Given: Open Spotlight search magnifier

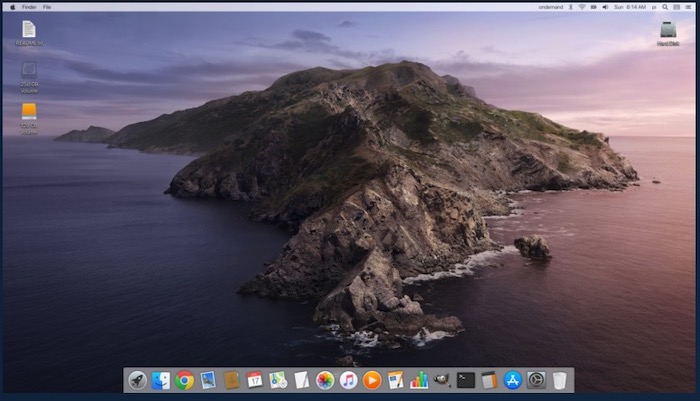Looking at the screenshot, I should 665,7.
